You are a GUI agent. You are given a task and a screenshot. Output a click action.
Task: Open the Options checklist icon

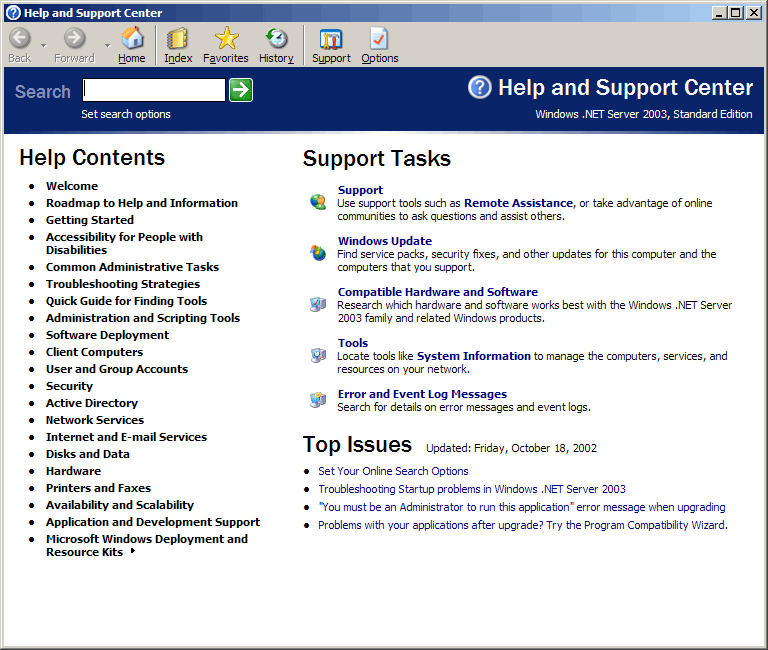379,39
